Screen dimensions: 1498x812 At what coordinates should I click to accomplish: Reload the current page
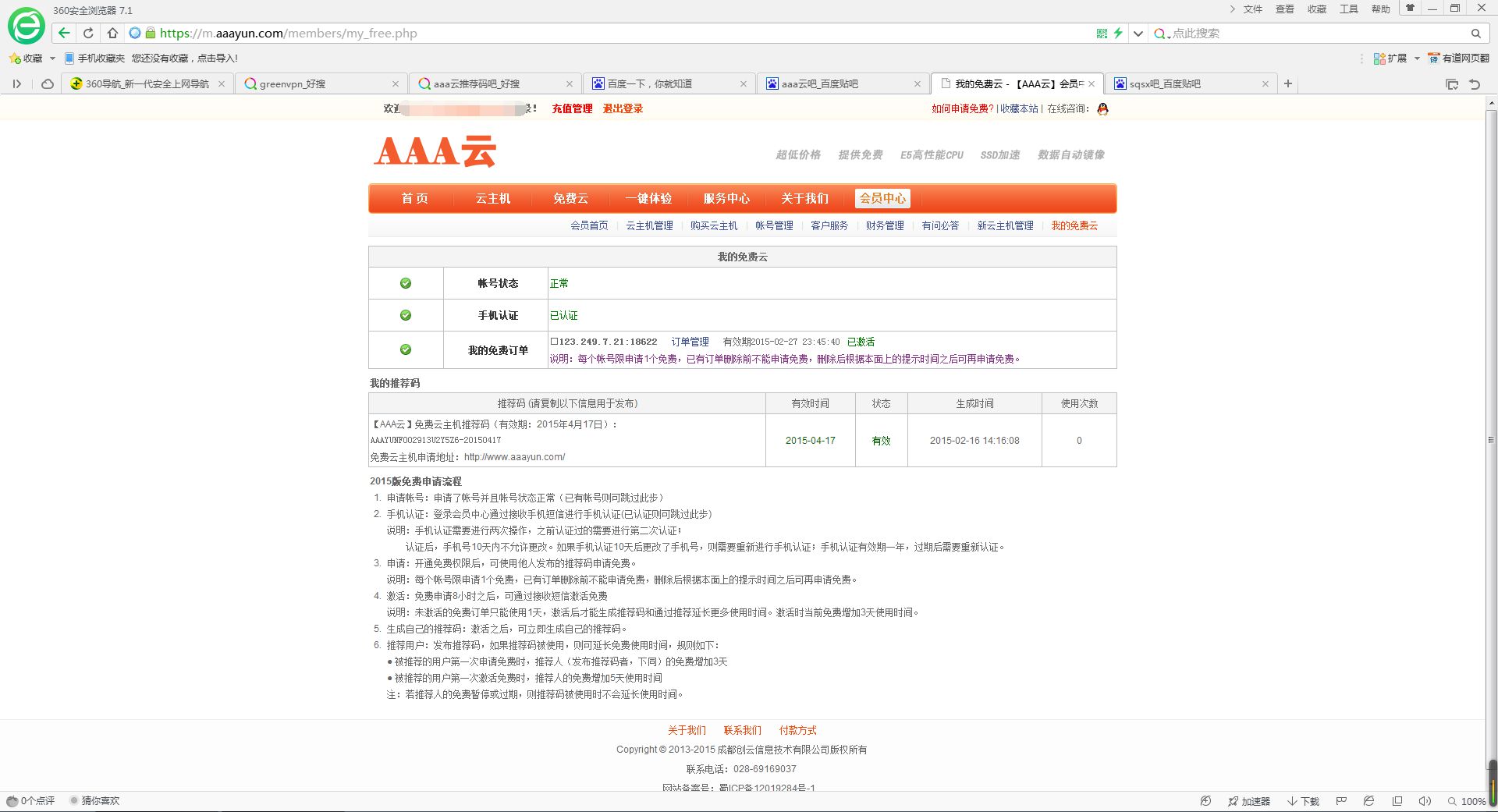tap(88, 33)
